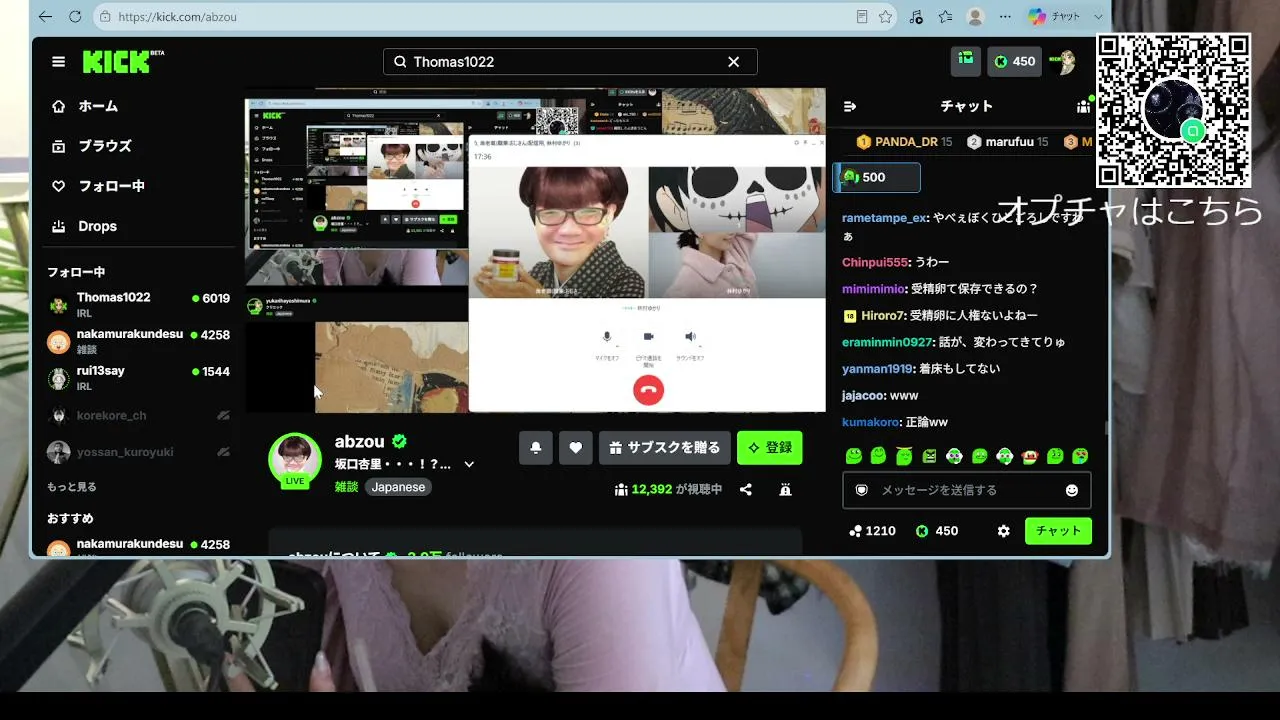This screenshot has width=1280, height=720.
Task: Open the Kick hamburger sidebar menu
Action: point(59,62)
